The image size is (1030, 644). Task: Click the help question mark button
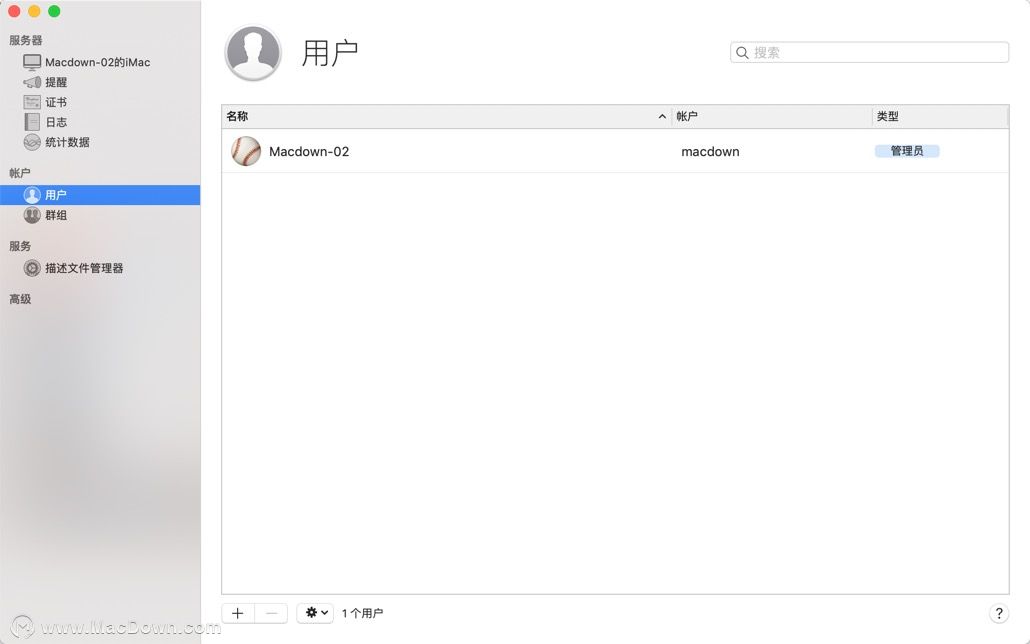(998, 613)
